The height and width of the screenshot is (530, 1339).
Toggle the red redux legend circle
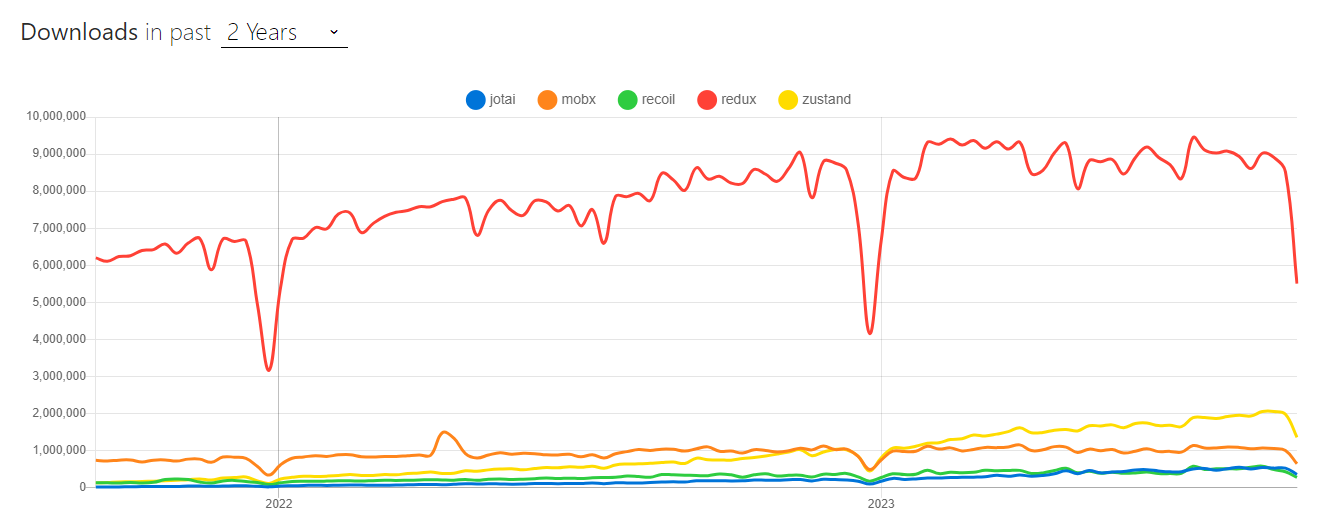(707, 99)
